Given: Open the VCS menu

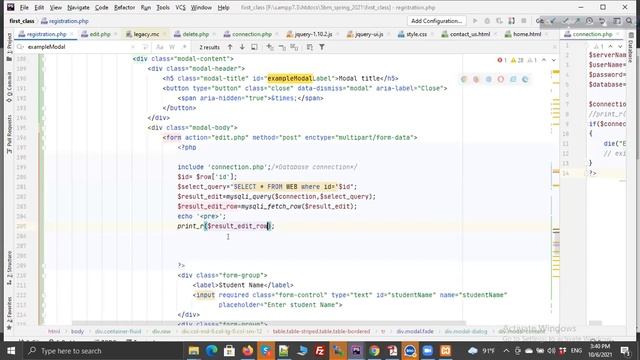Looking at the screenshot, I should pos(180,7).
